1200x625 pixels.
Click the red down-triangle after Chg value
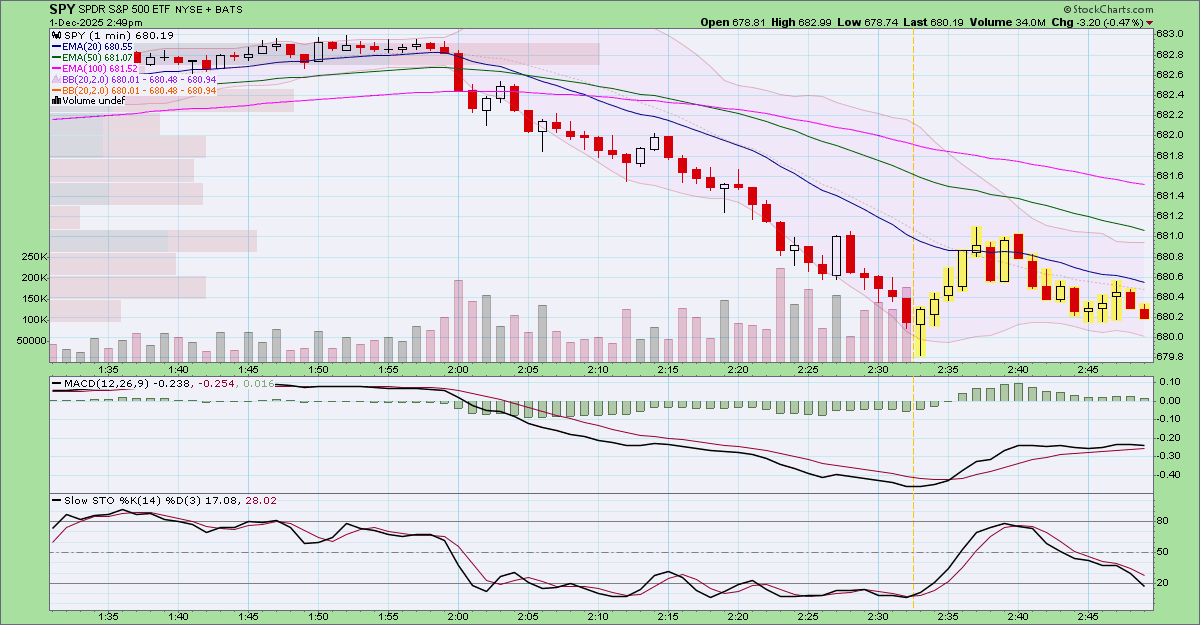pos(1149,22)
